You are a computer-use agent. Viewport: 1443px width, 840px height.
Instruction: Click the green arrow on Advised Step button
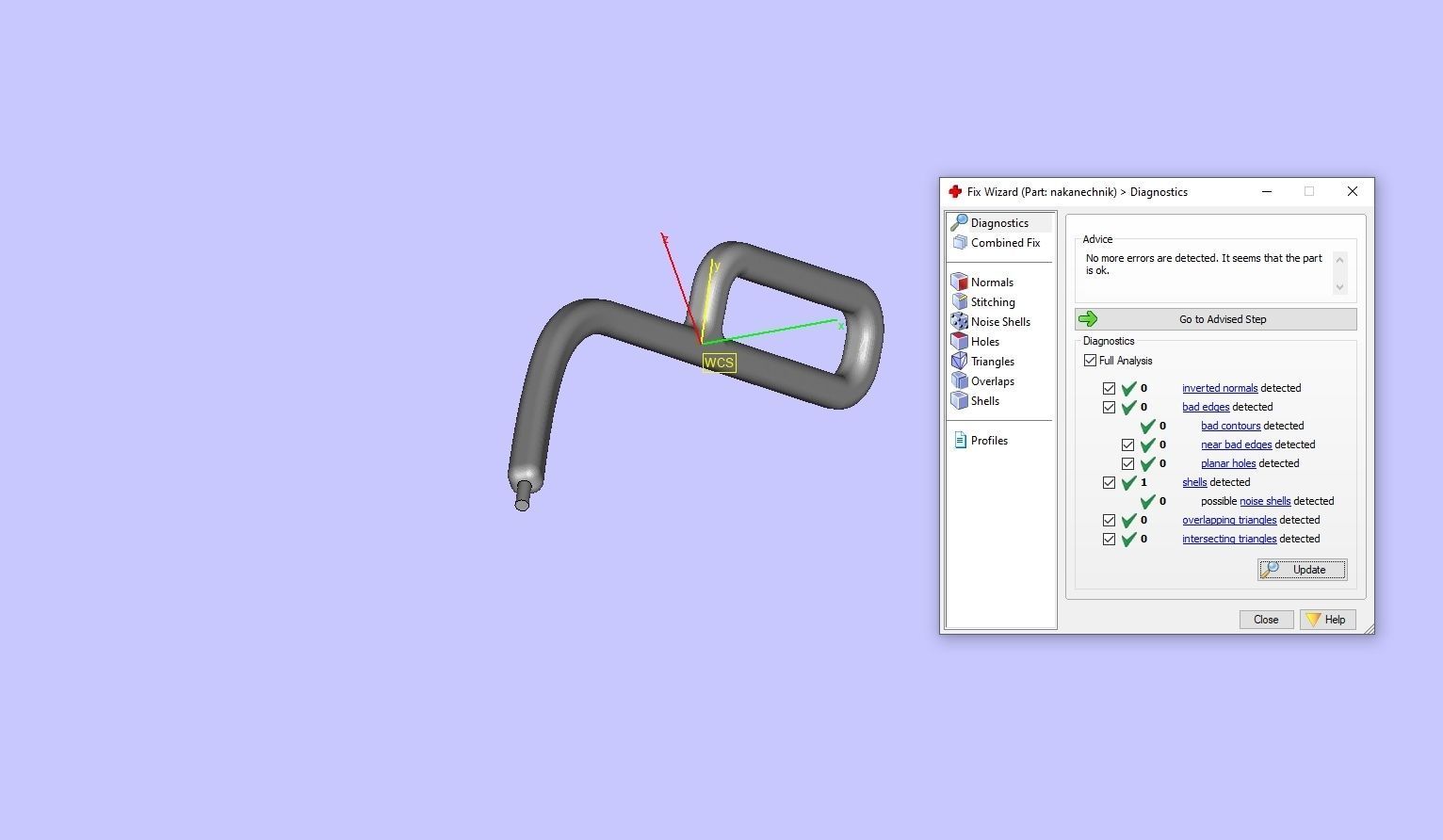pos(1088,319)
